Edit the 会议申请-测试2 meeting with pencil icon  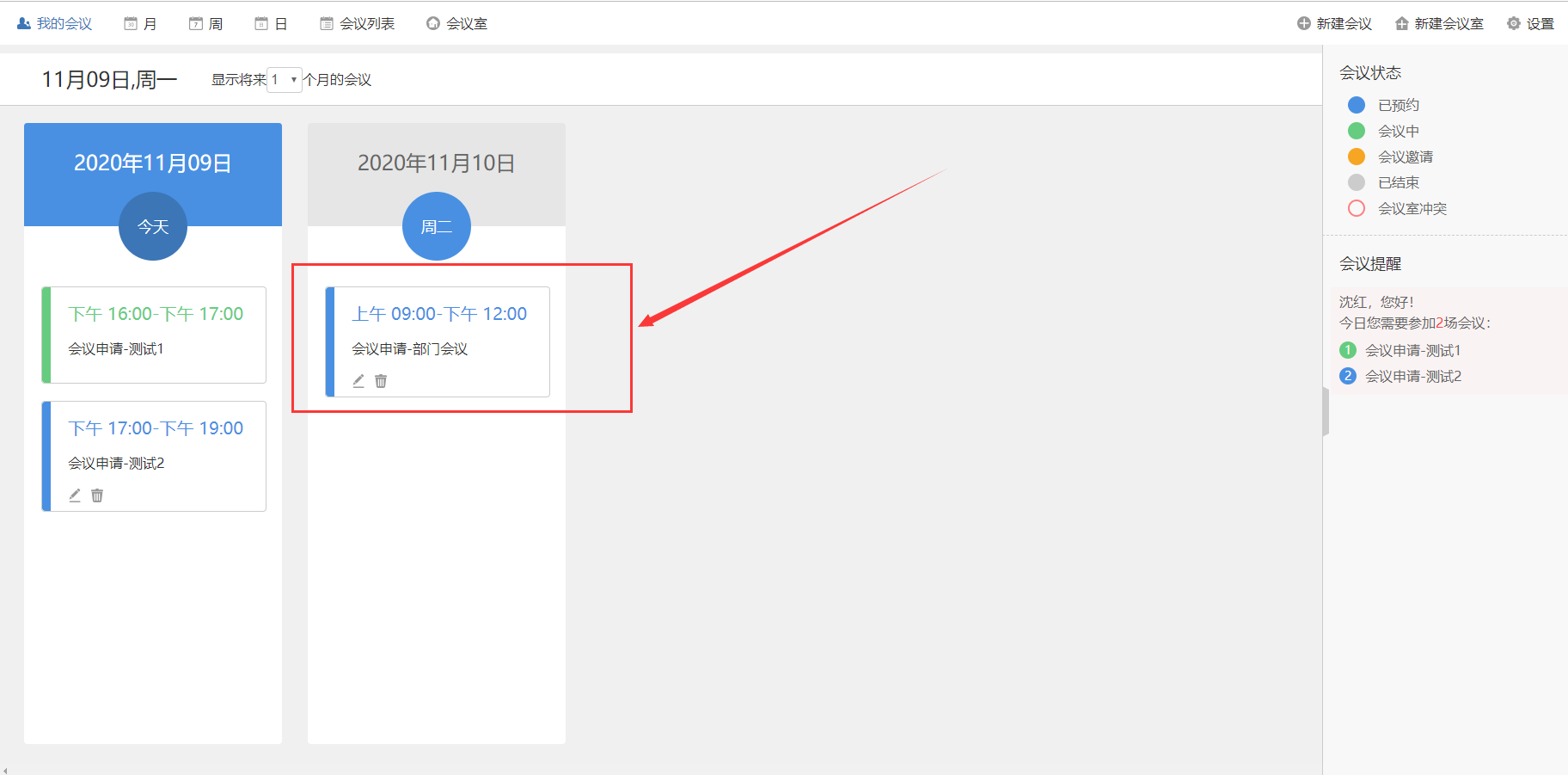pos(75,495)
